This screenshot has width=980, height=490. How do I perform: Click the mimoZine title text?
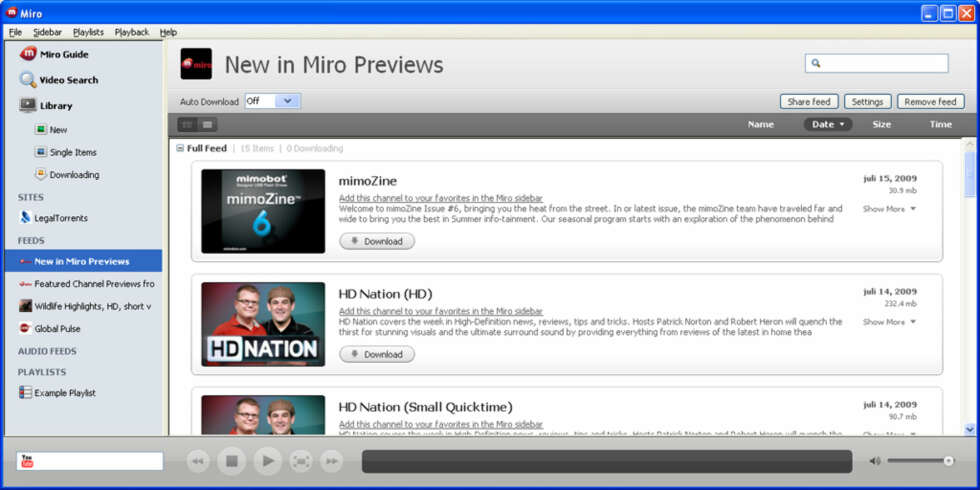tap(368, 181)
